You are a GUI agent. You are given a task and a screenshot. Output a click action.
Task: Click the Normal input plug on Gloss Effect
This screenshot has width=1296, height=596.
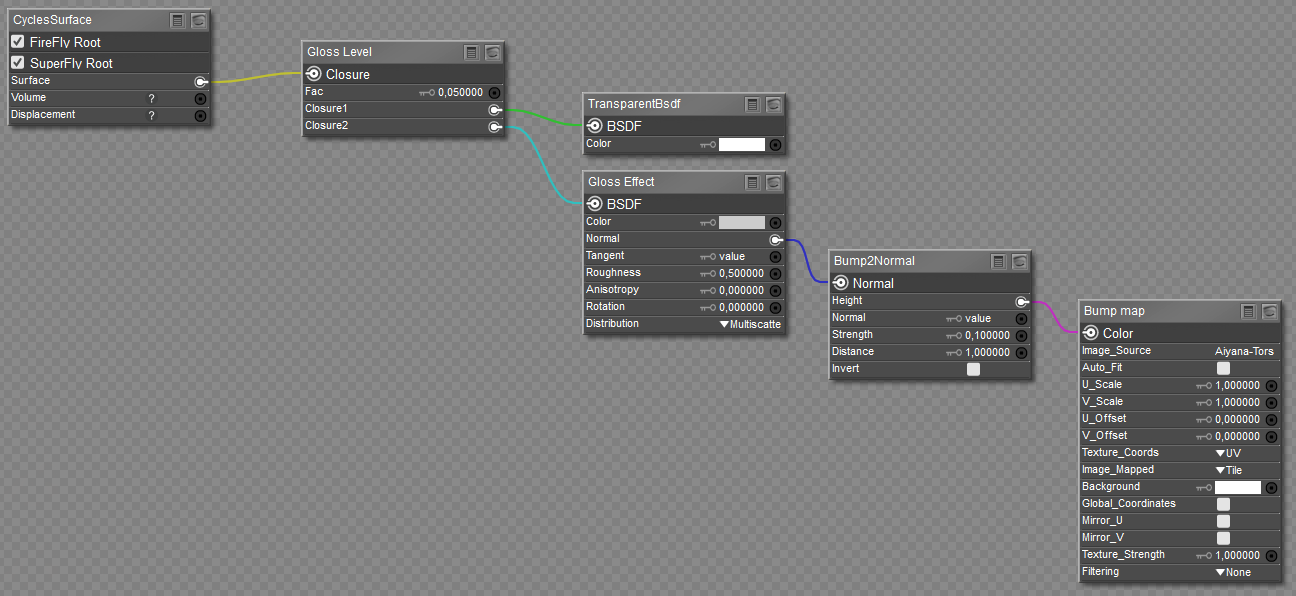[x=776, y=240]
